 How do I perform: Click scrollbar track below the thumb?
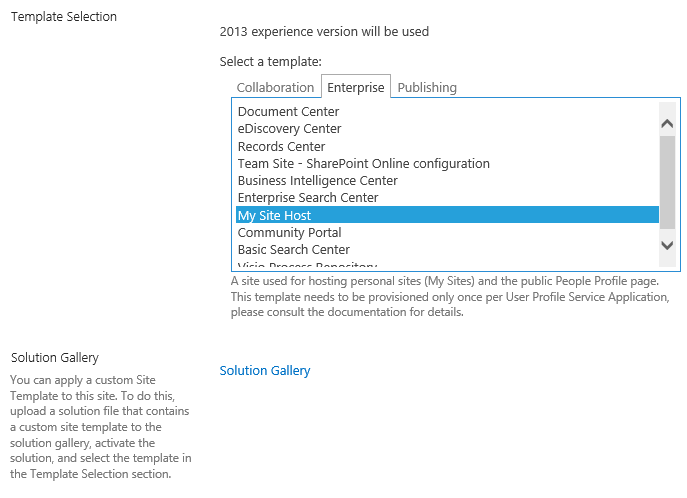tap(667, 233)
